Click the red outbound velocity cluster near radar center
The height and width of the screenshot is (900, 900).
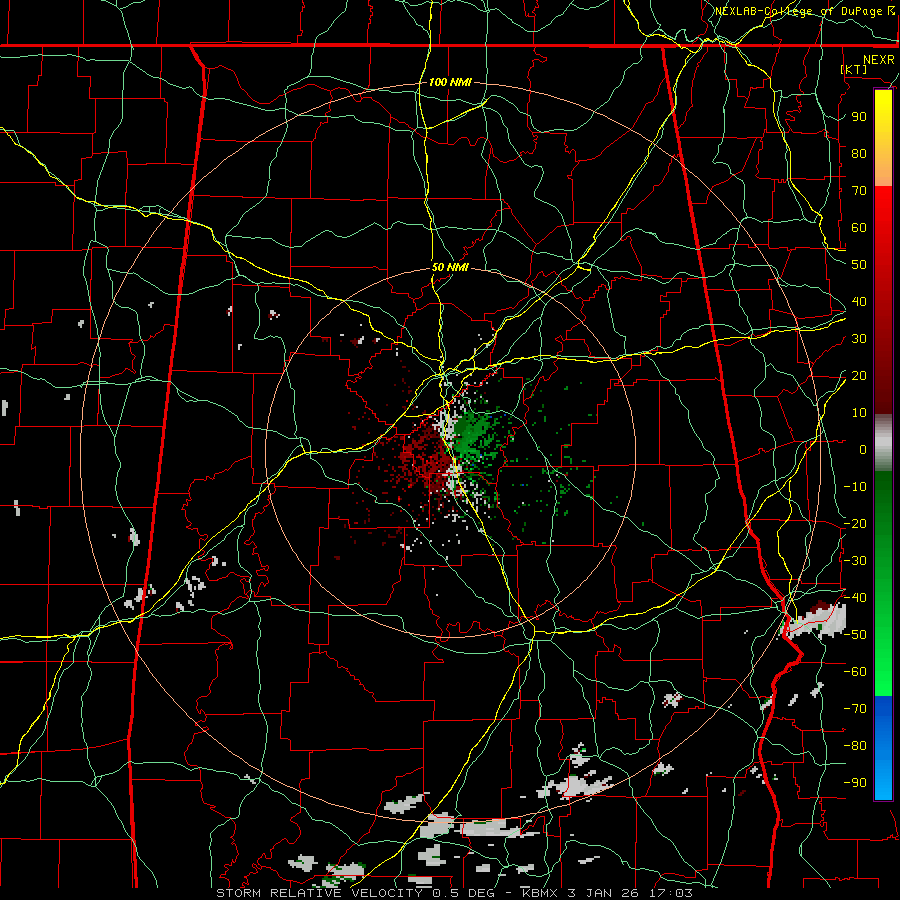click(x=425, y=456)
